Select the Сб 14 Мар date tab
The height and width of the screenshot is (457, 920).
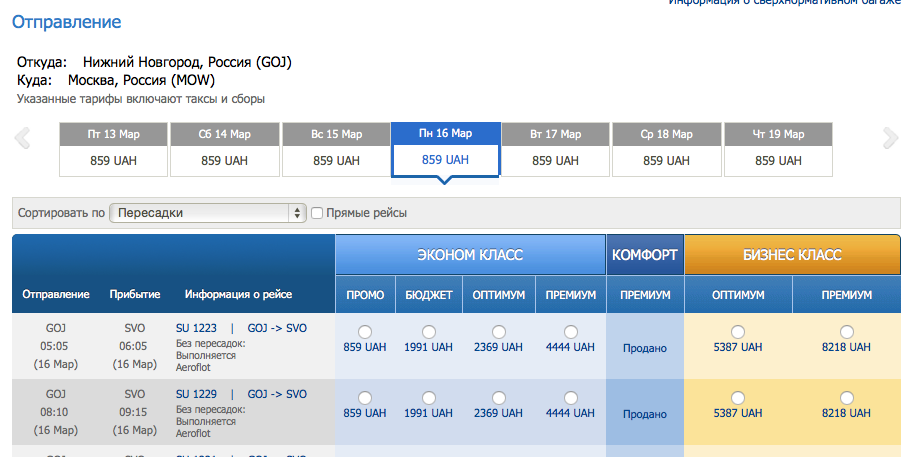point(225,150)
